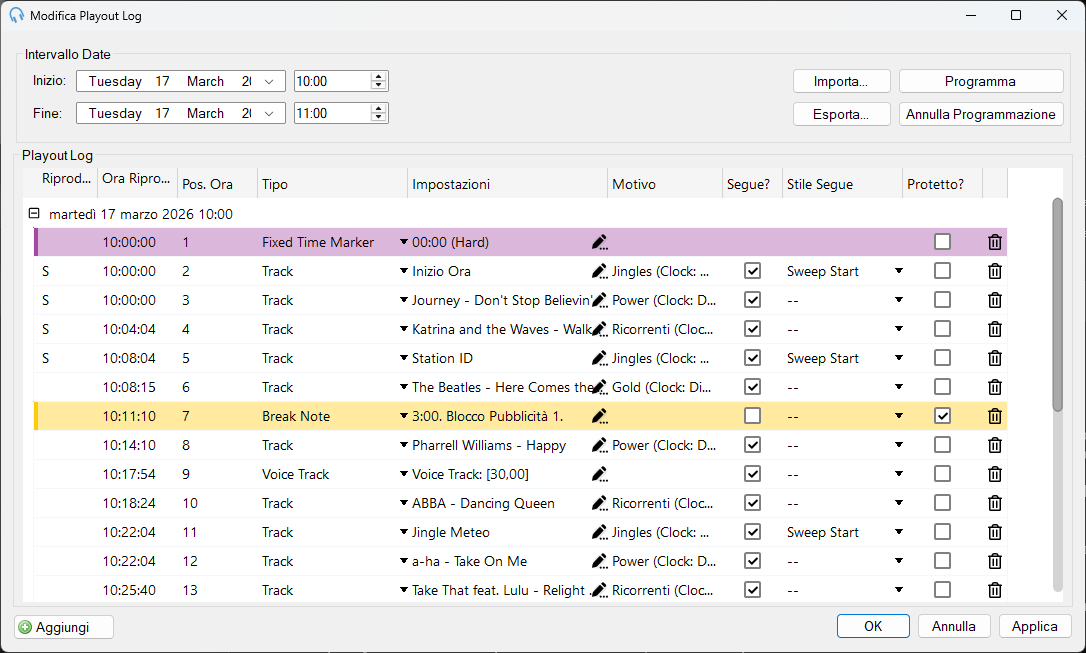
Task: Delete the Voice Track row
Action: 995,474
